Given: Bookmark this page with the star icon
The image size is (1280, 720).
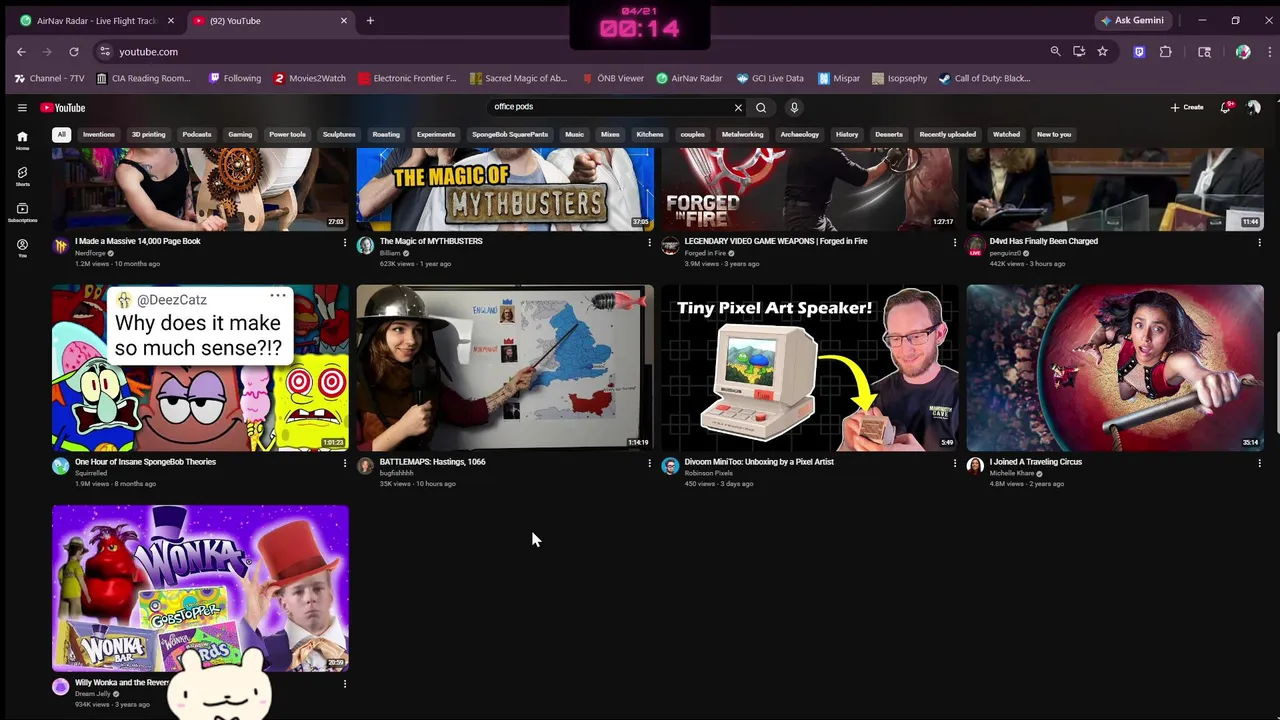Looking at the screenshot, I should (1102, 52).
